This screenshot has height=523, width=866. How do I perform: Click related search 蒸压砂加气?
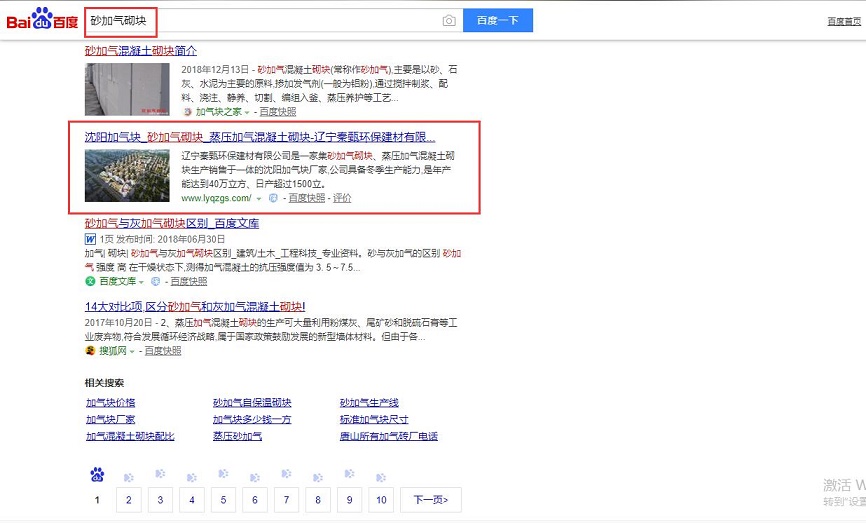pyautogui.click(x=237, y=436)
